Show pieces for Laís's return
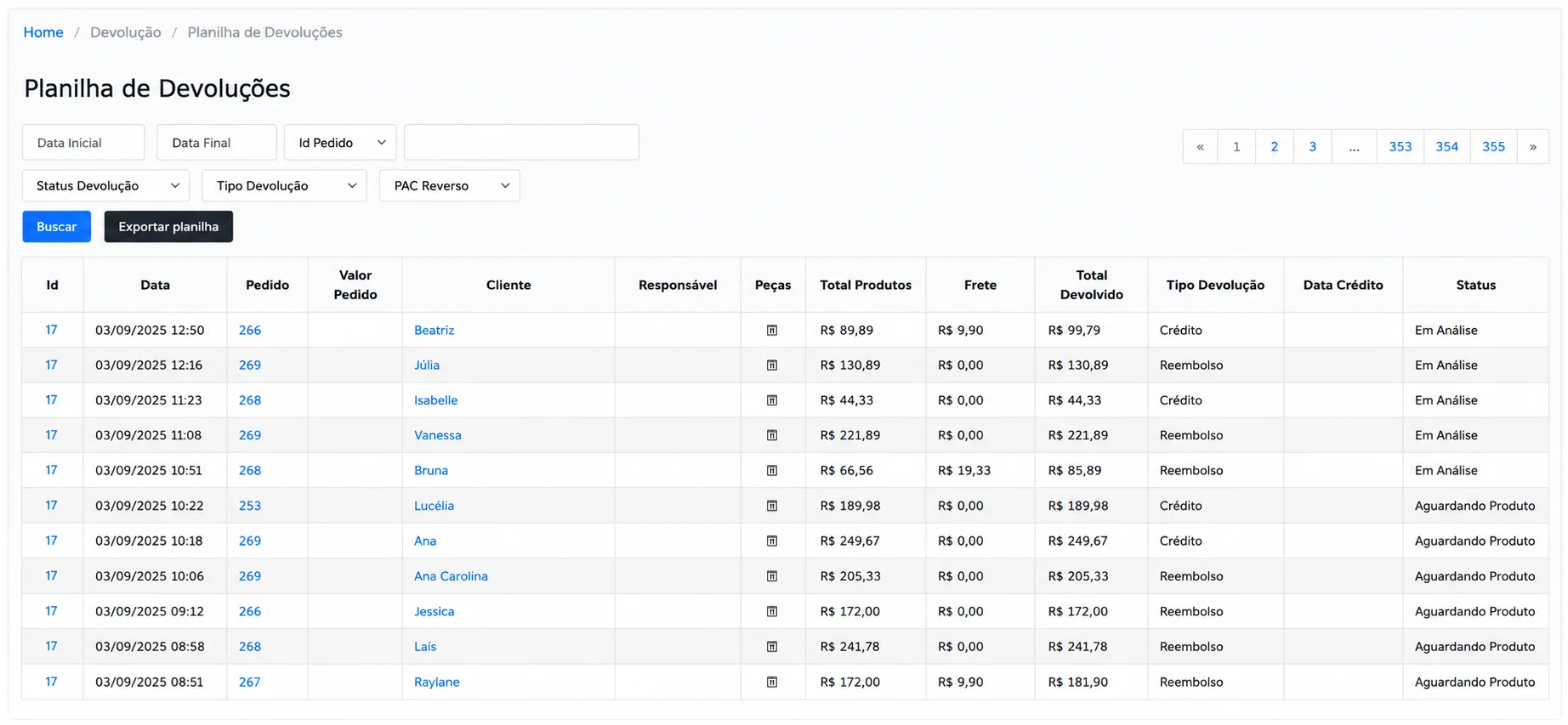The image size is (1568, 725). [x=772, y=647]
